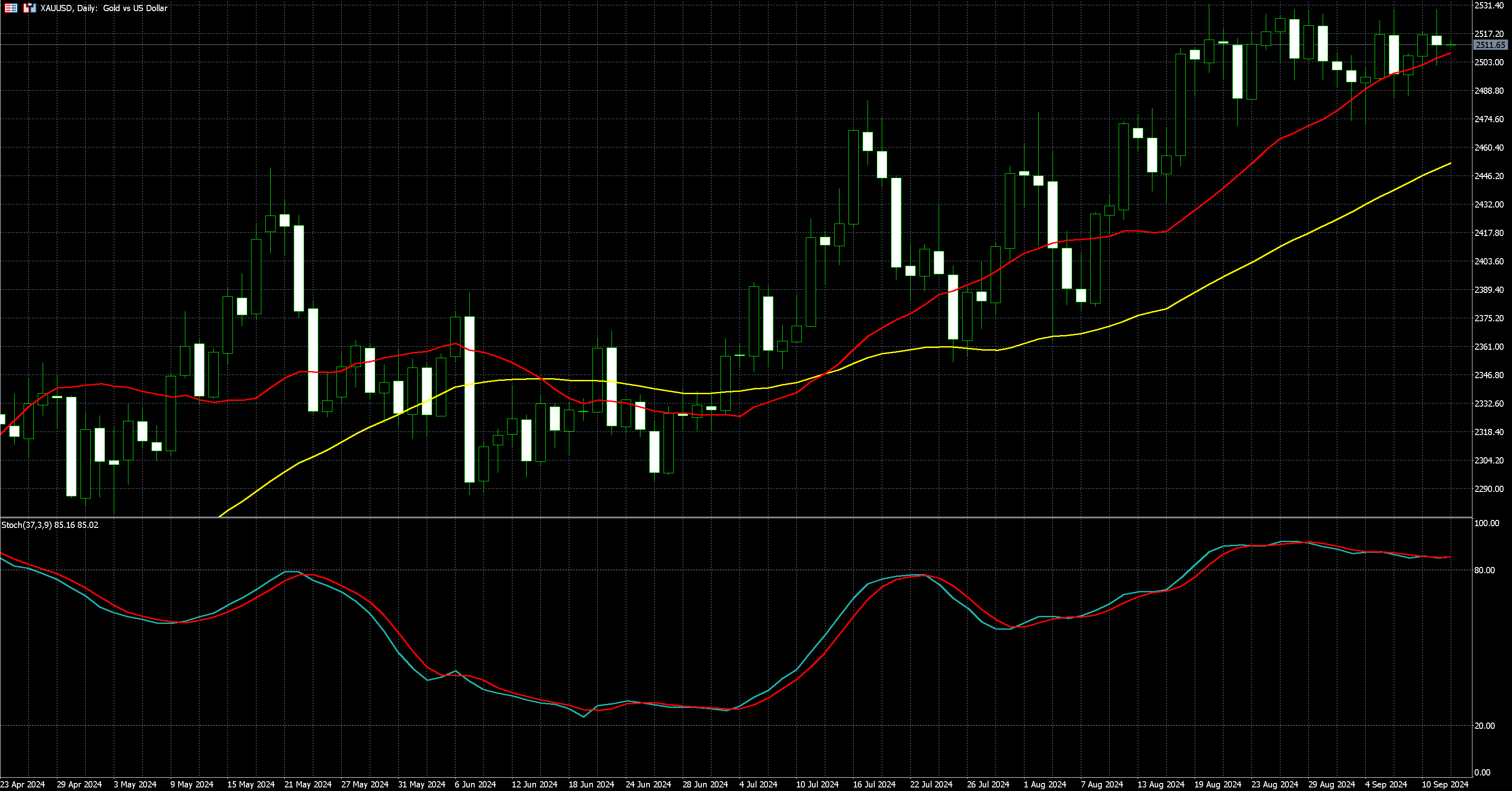
Task: Click the 2531.40 price scale label
Action: click(1489, 5)
